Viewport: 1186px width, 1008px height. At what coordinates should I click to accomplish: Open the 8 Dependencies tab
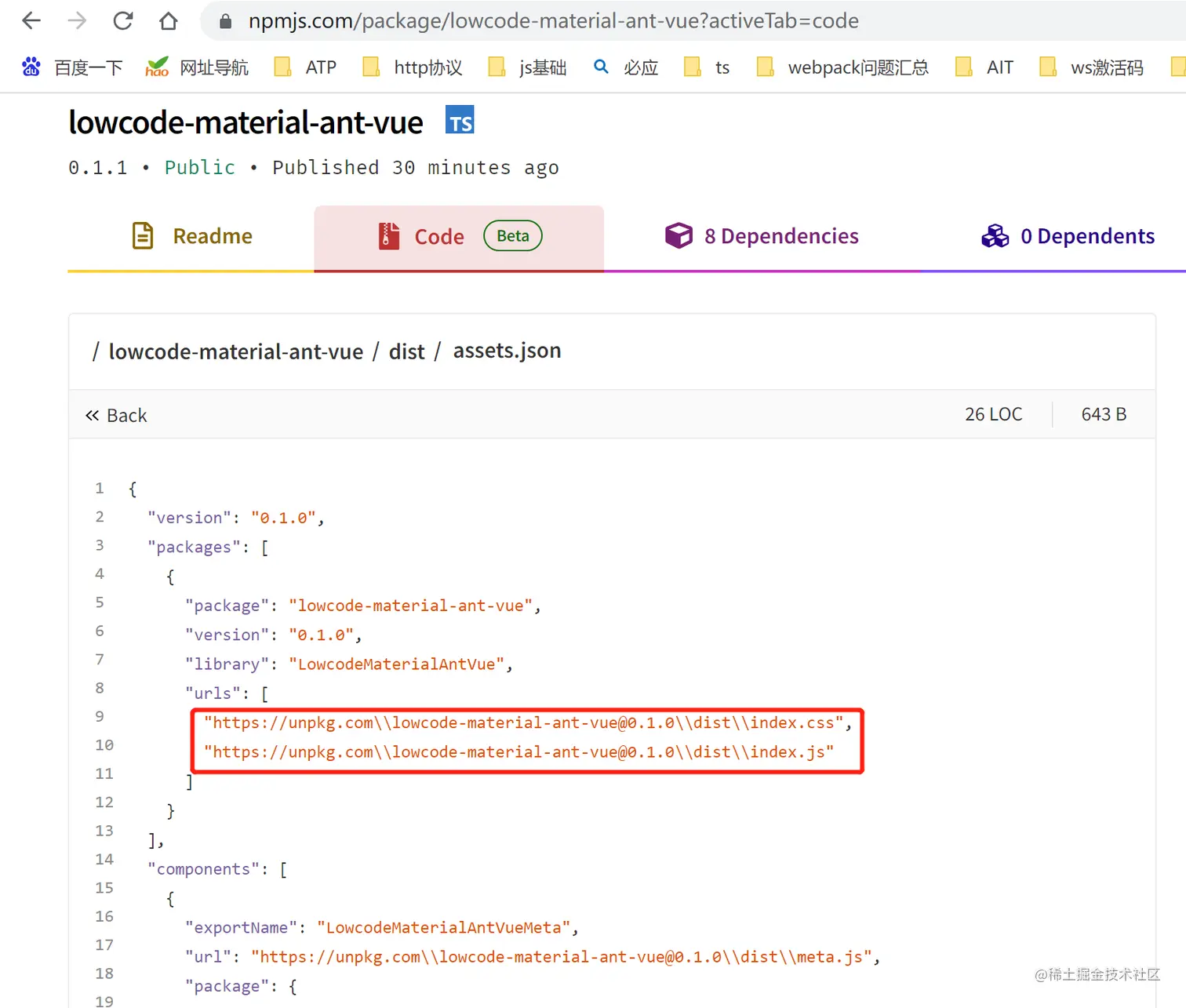tap(761, 237)
